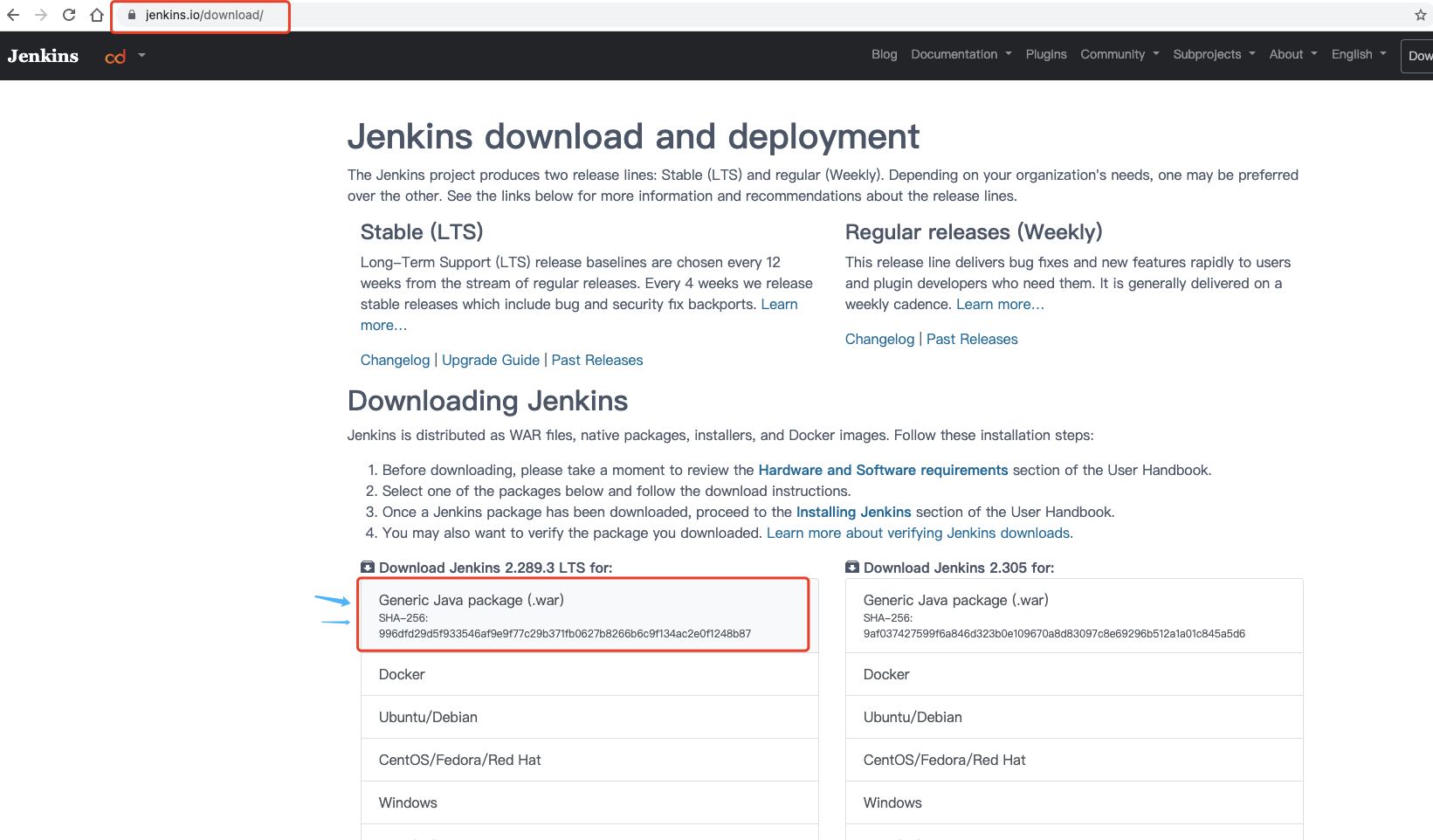Viewport: 1433px width, 840px height.
Task: Open the Upgrade Guide link
Action: (491, 360)
